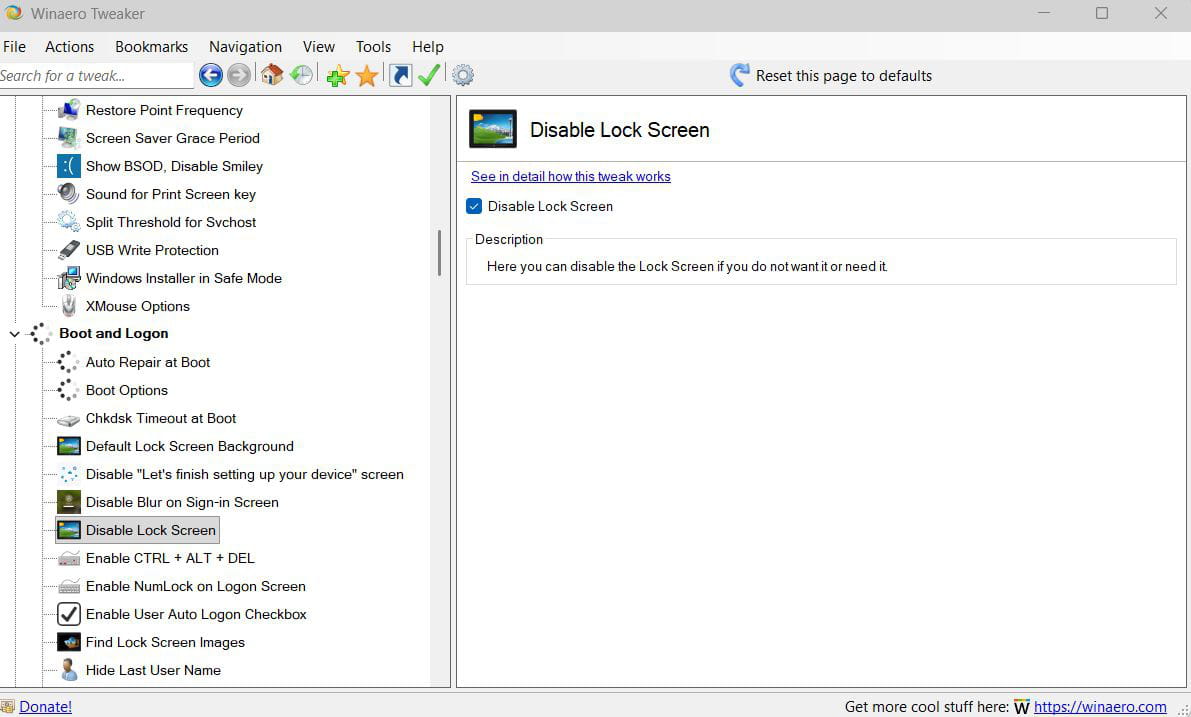Open the Navigation menu

(245, 47)
